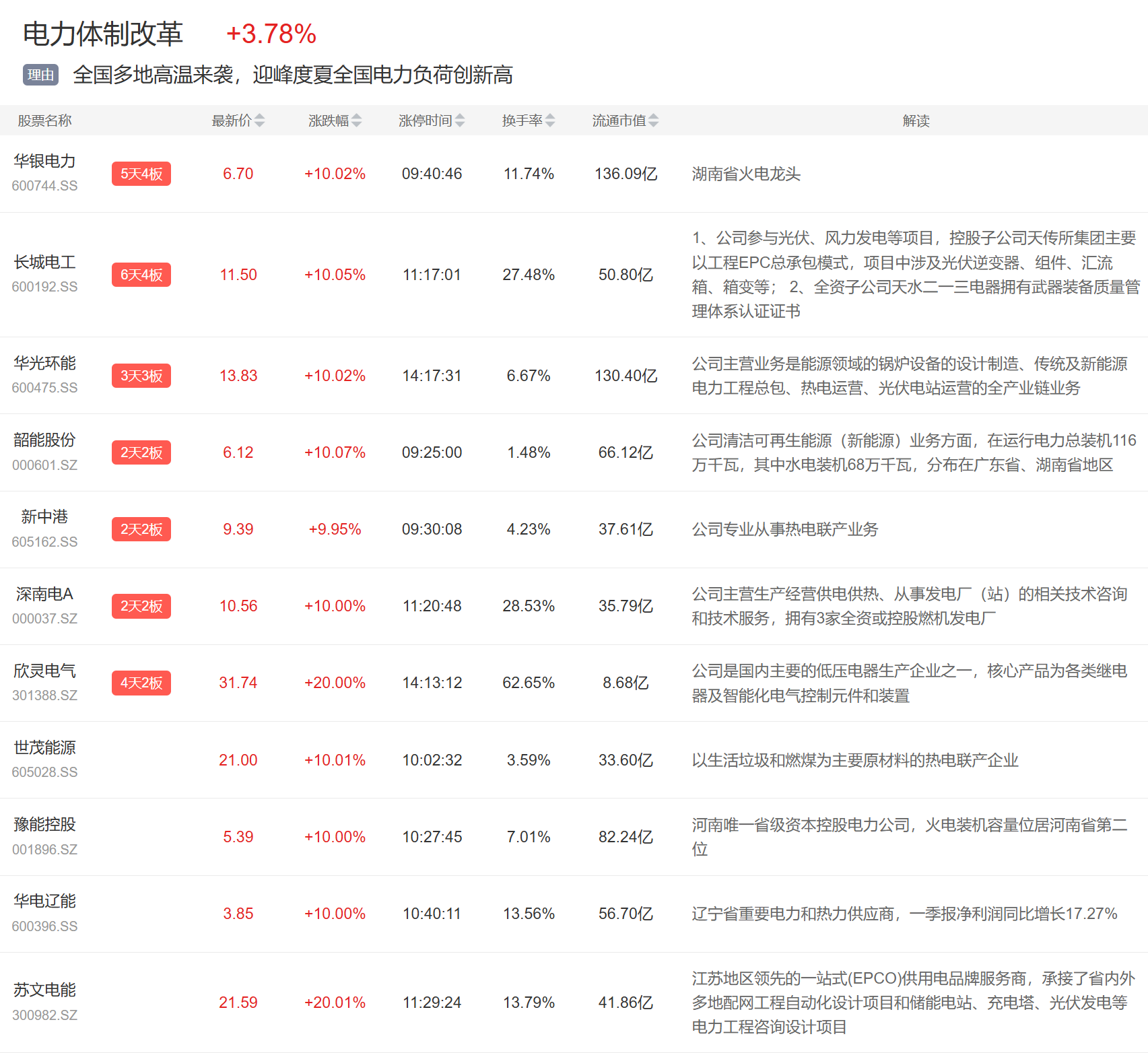Click the 5天4板 badge for 华银电力
This screenshot has width=1148, height=1053.
[141, 174]
